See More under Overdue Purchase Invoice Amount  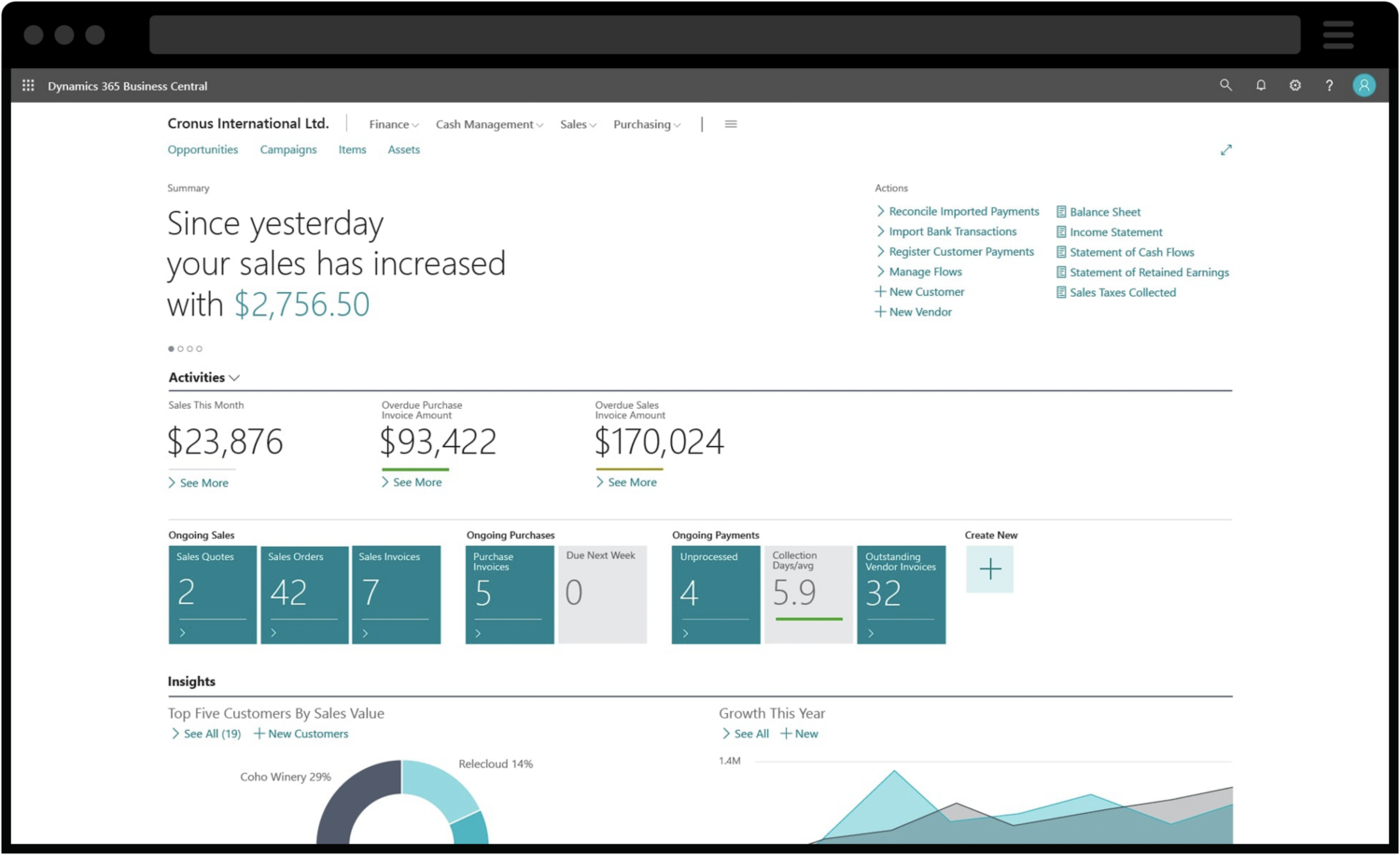[412, 482]
